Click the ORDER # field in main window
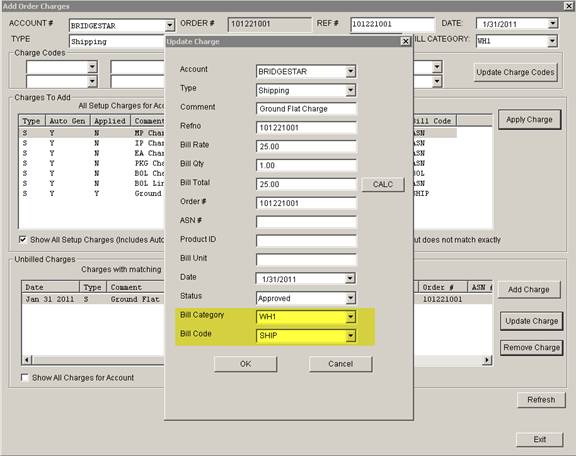This screenshot has height=456, width=576. [x=269, y=24]
